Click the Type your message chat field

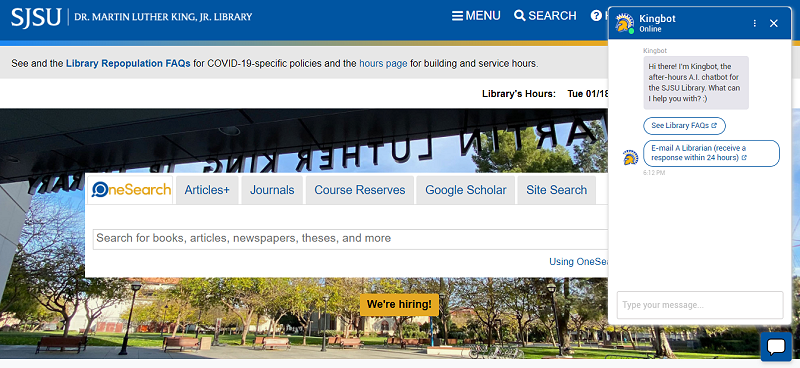coord(699,305)
